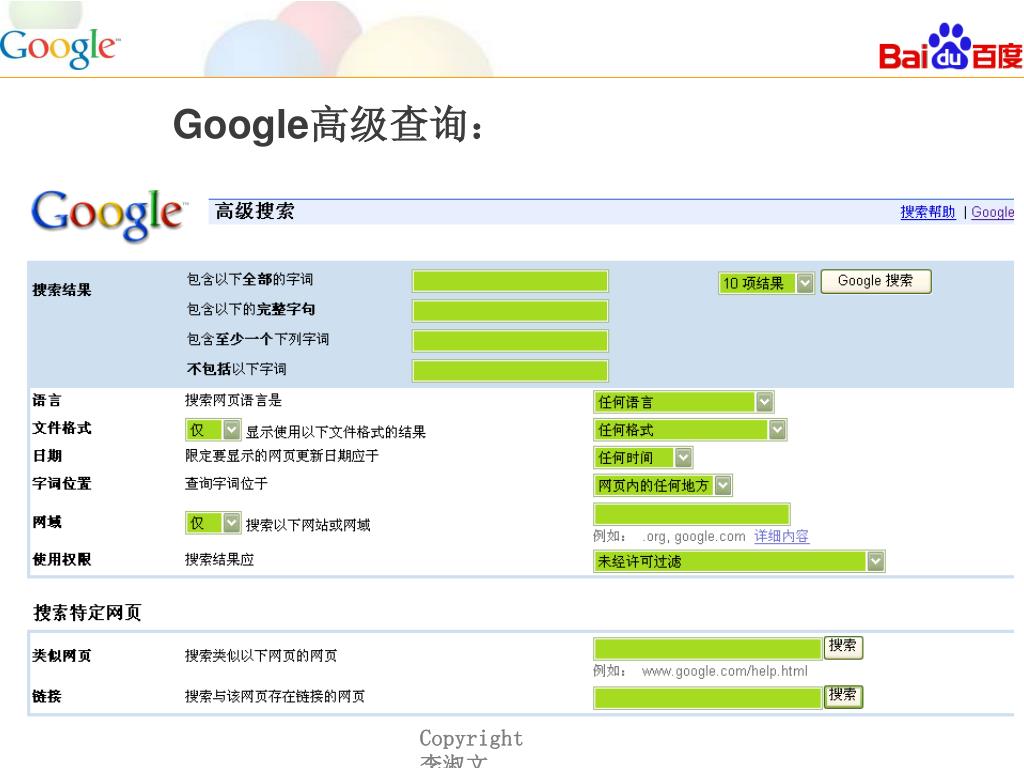
Task: Click 搜索 button in 链接 row
Action: 843,696
